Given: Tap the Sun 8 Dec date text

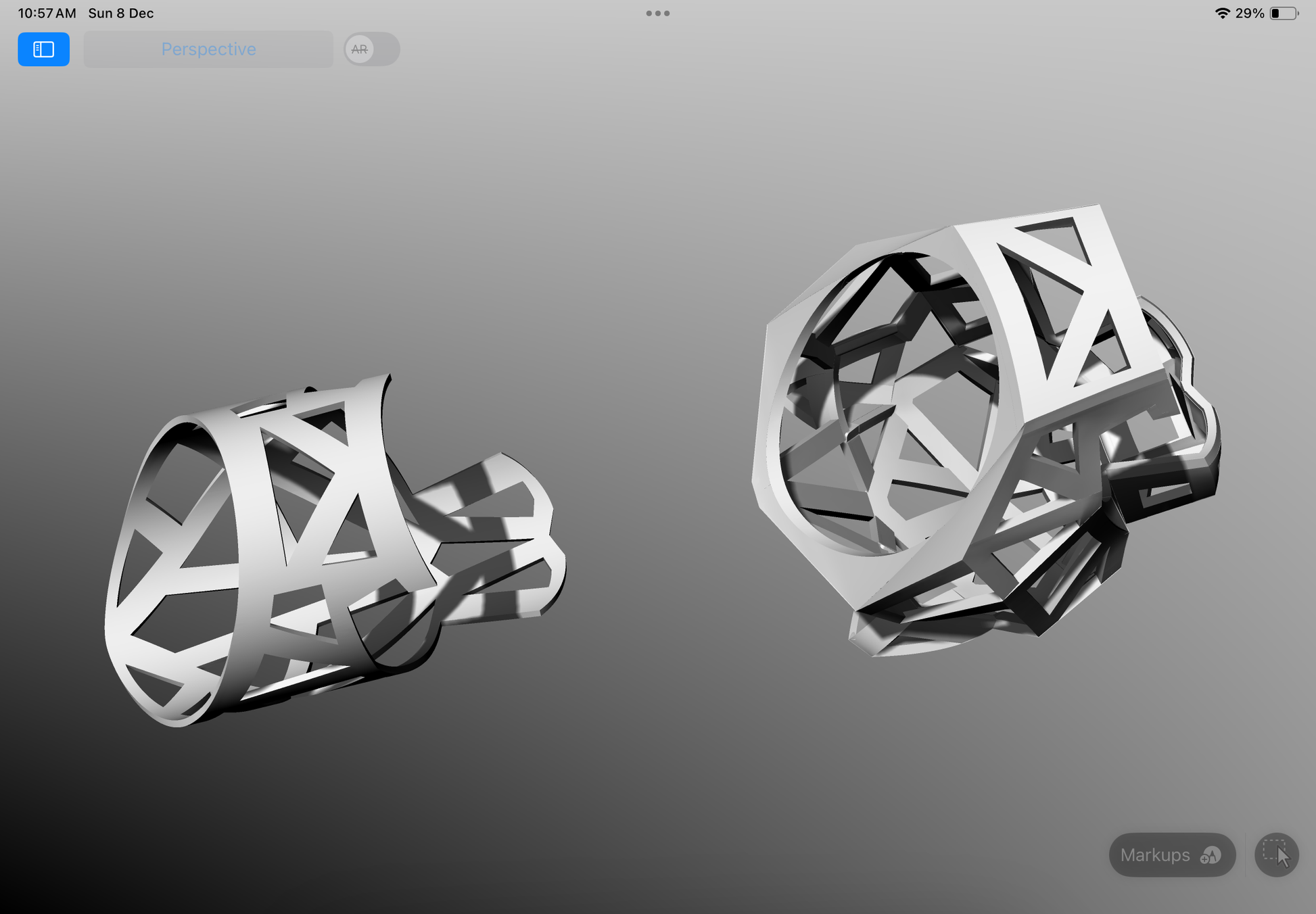Looking at the screenshot, I should click(x=121, y=14).
